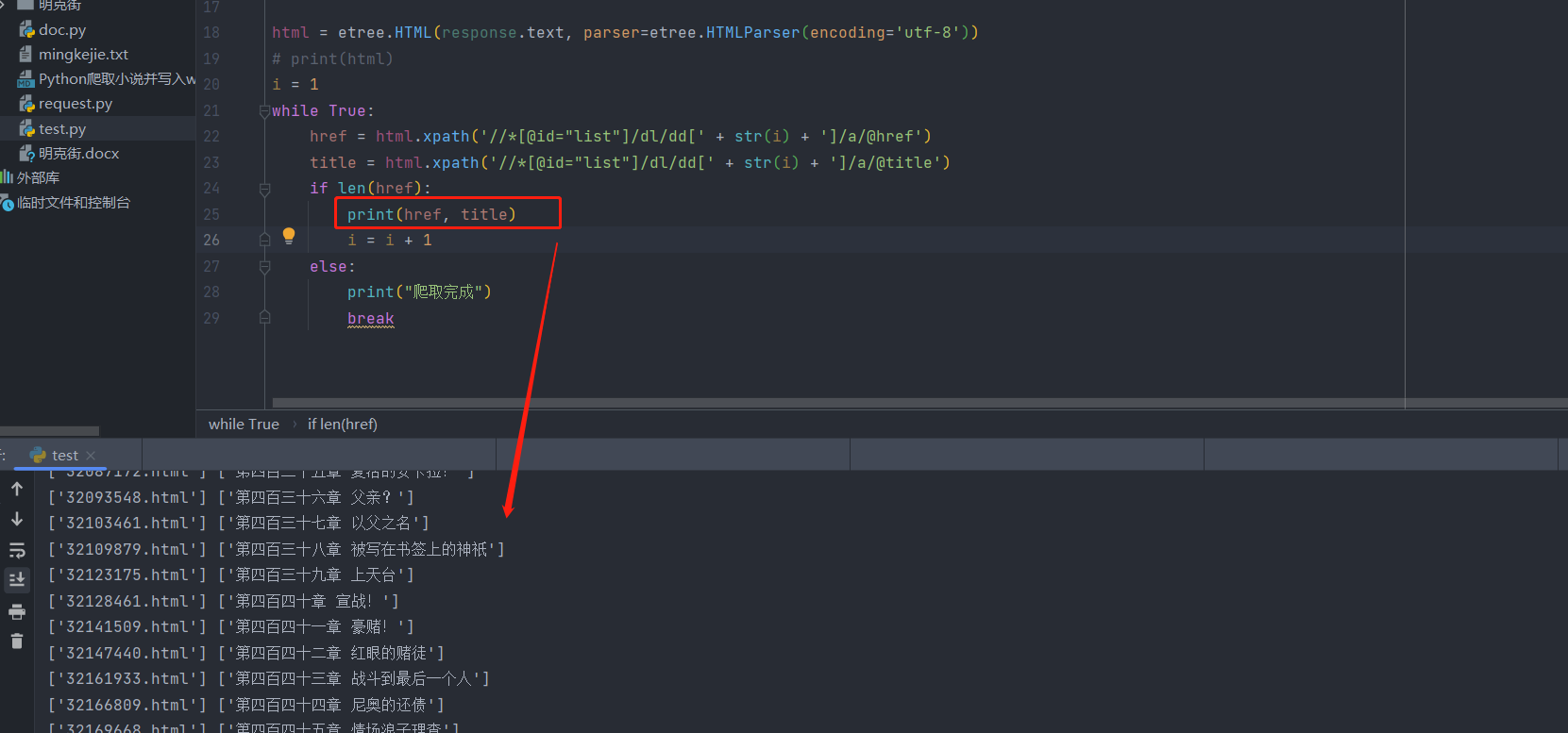This screenshot has width=1568, height=733.
Task: Toggle soft-wrap in run console
Action: 17,550
